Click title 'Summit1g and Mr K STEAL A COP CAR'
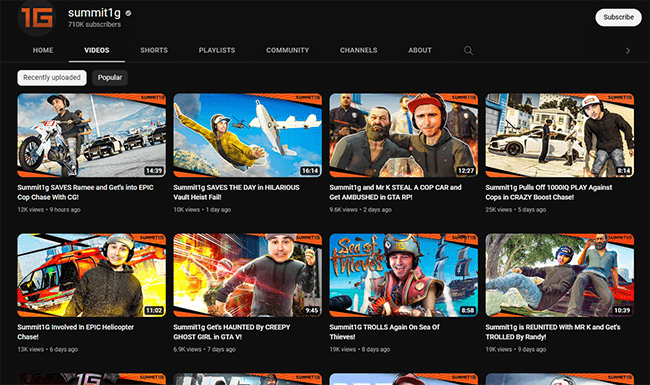The image size is (650, 385). click(395, 192)
